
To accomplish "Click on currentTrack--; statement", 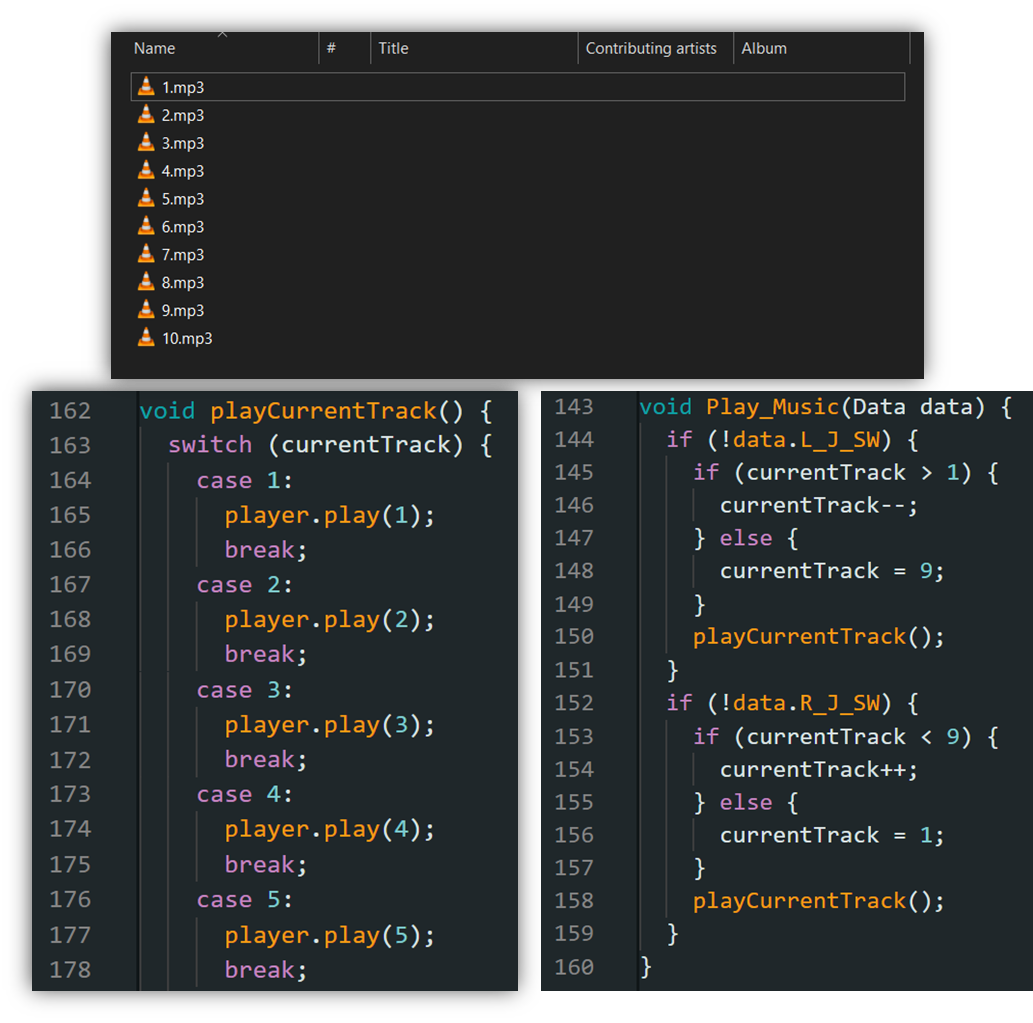I will (818, 505).
